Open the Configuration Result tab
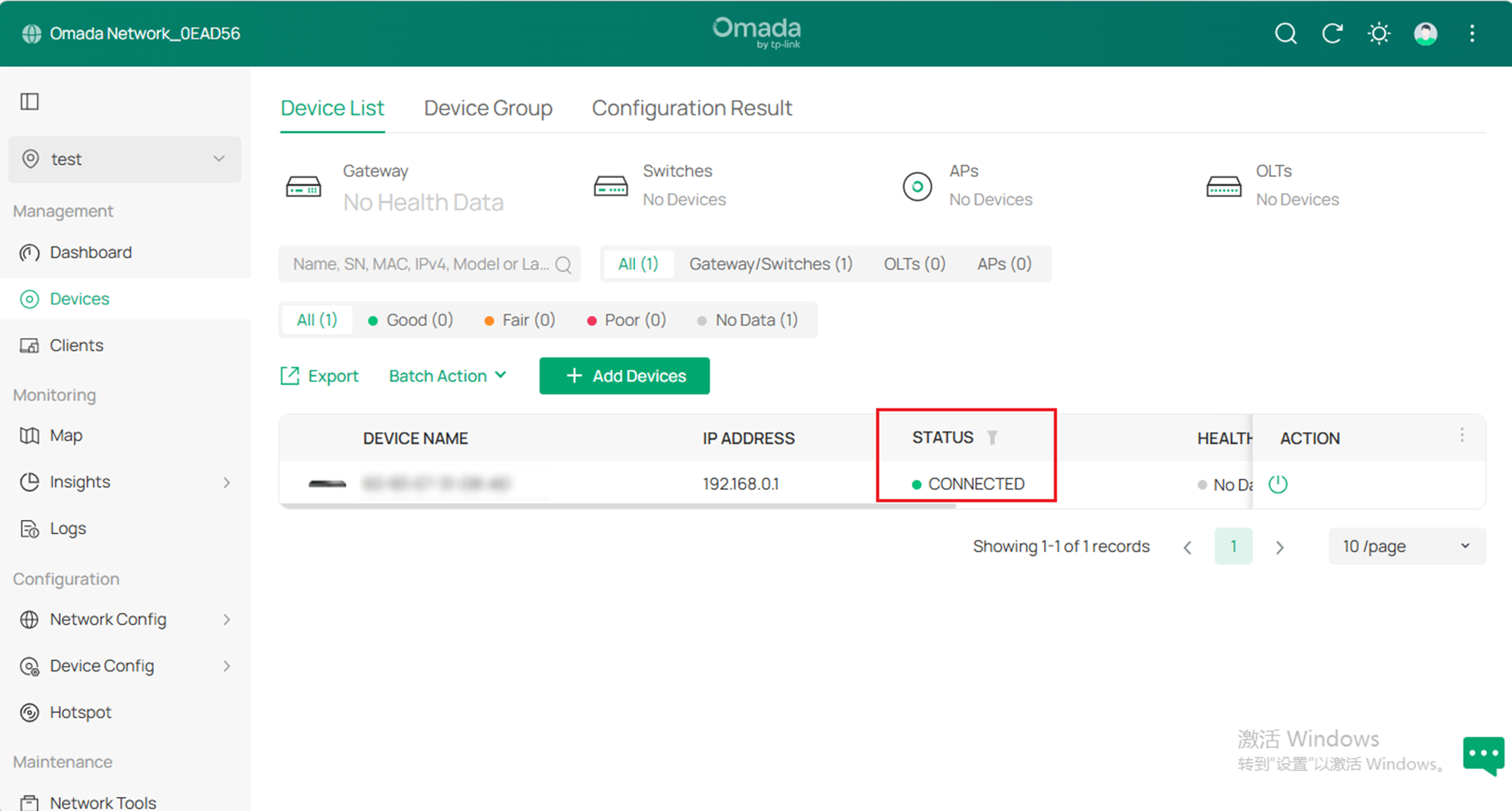Viewport: 1512px width, 811px height. click(x=691, y=108)
